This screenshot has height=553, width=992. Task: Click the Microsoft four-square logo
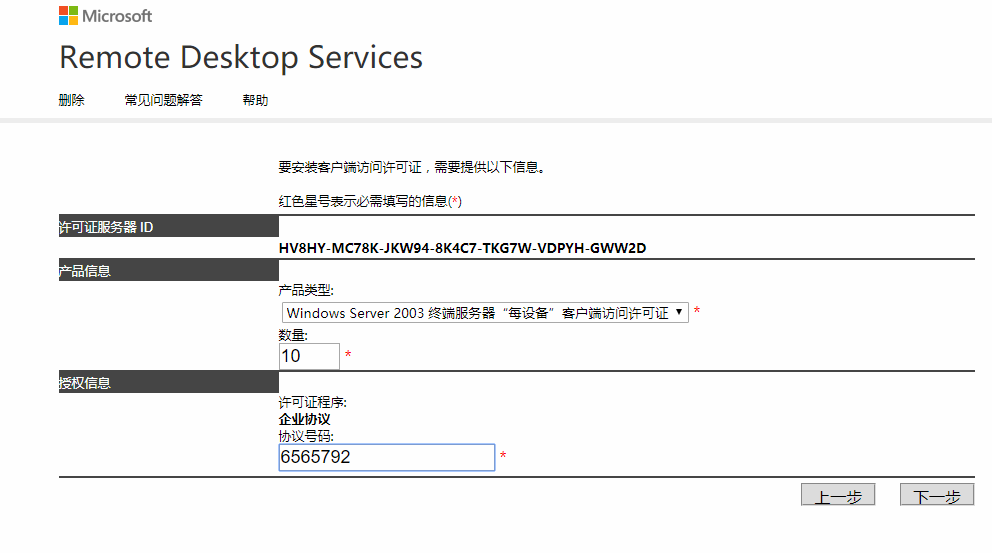(x=68, y=16)
